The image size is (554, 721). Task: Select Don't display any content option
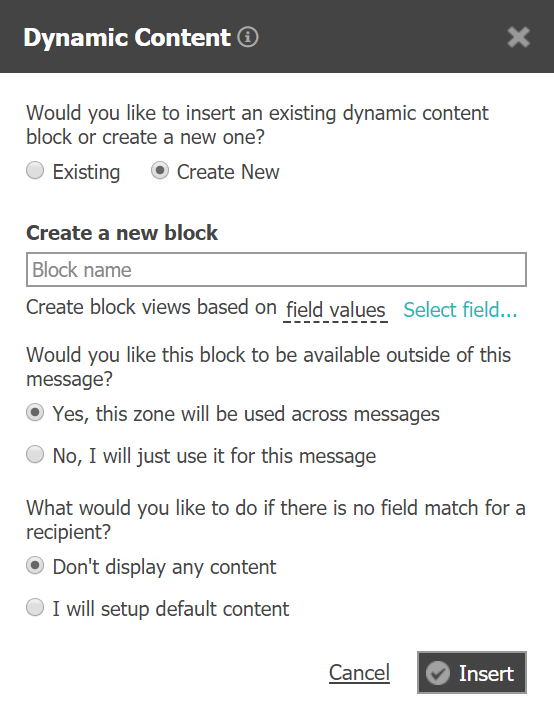[x=35, y=566]
